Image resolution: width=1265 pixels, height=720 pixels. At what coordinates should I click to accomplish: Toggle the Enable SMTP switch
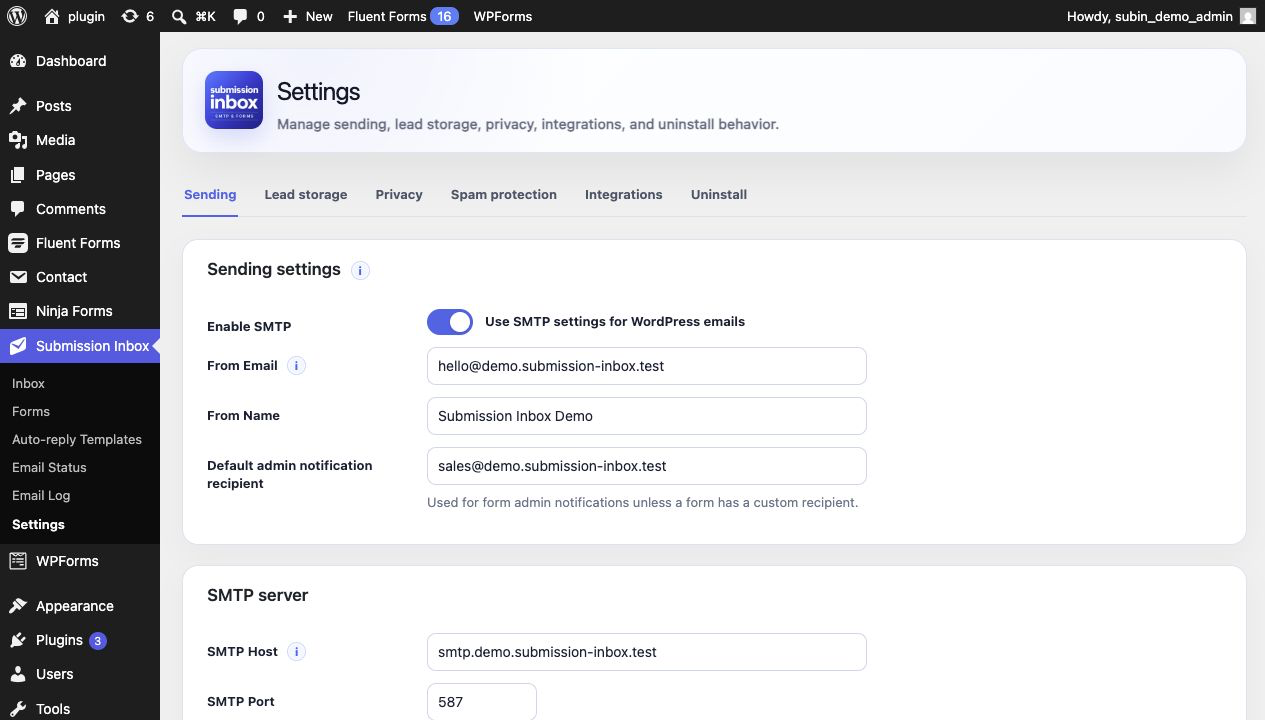(450, 322)
